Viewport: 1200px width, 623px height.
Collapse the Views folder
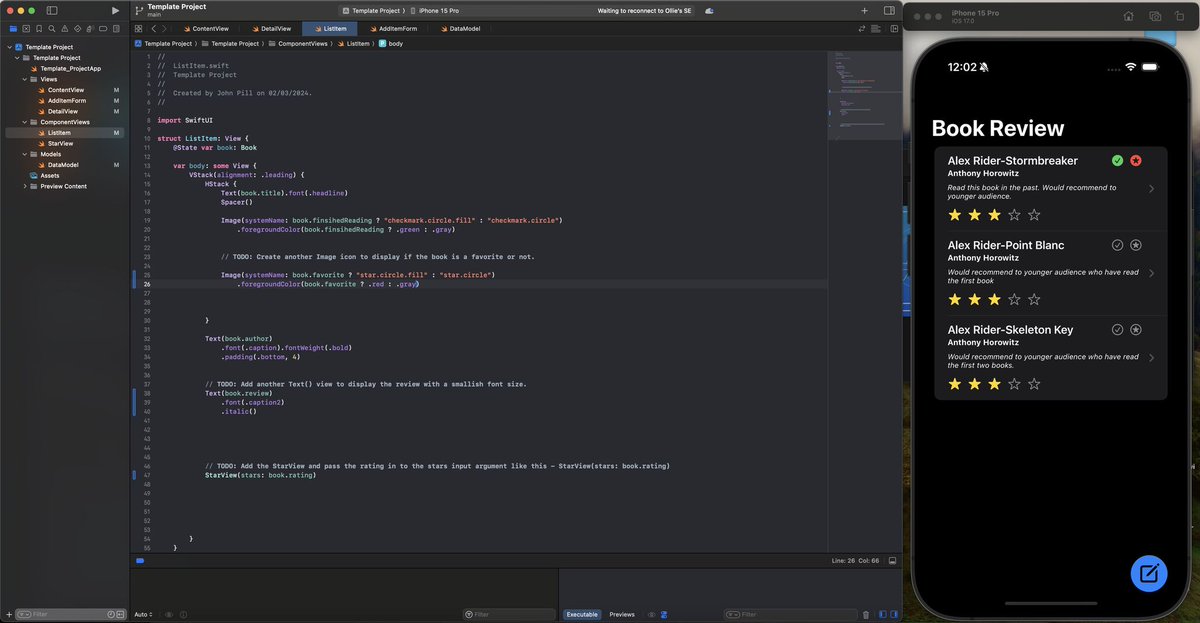click(25, 79)
